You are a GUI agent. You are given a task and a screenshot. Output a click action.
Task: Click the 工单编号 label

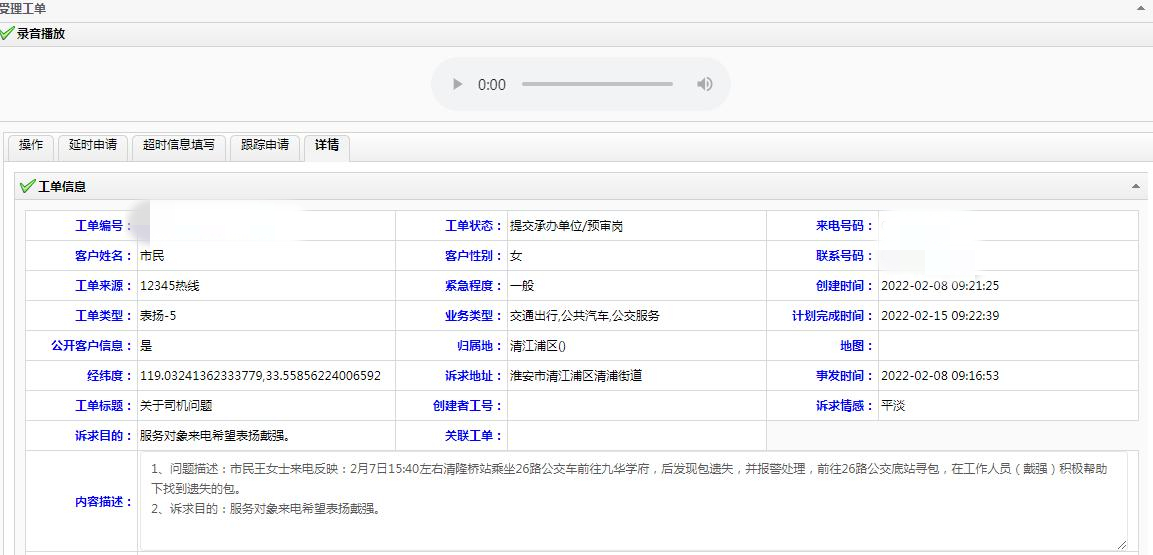pos(104,226)
